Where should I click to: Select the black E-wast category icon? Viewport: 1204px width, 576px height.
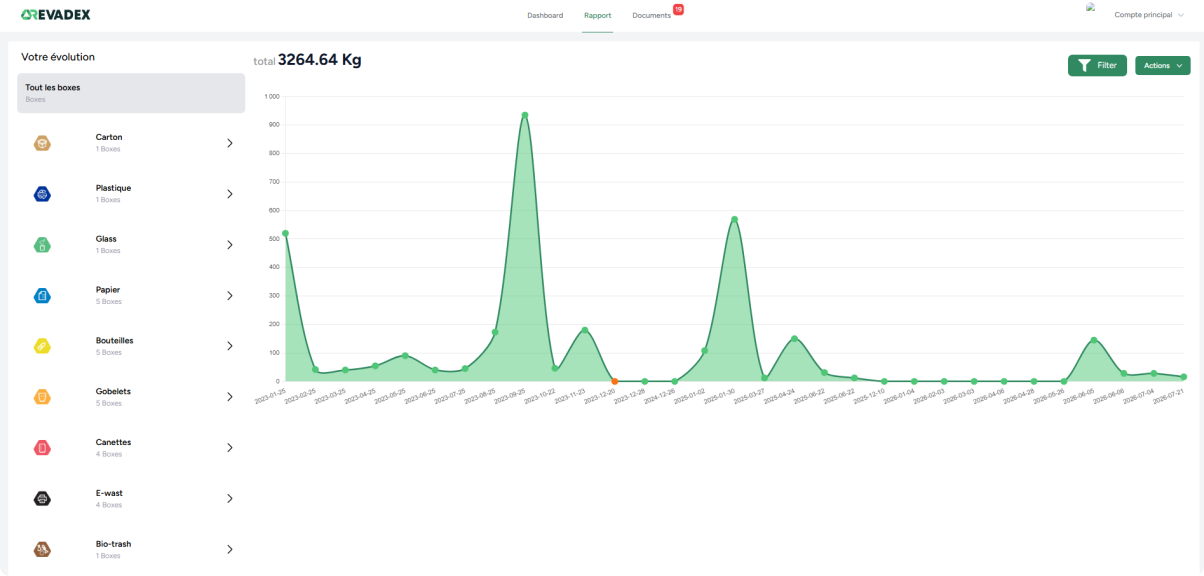tap(42, 498)
